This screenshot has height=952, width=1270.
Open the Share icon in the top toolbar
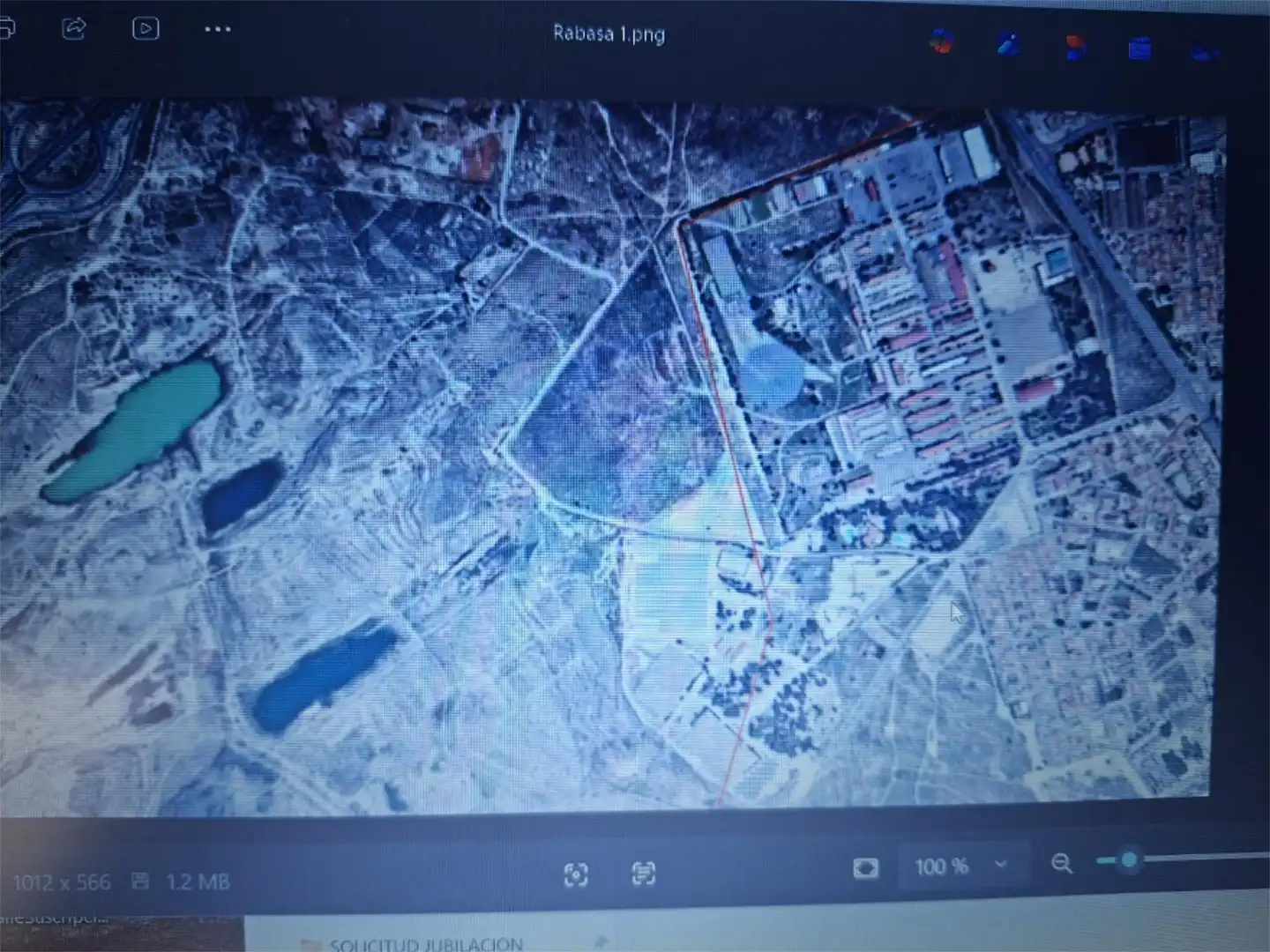74,29
